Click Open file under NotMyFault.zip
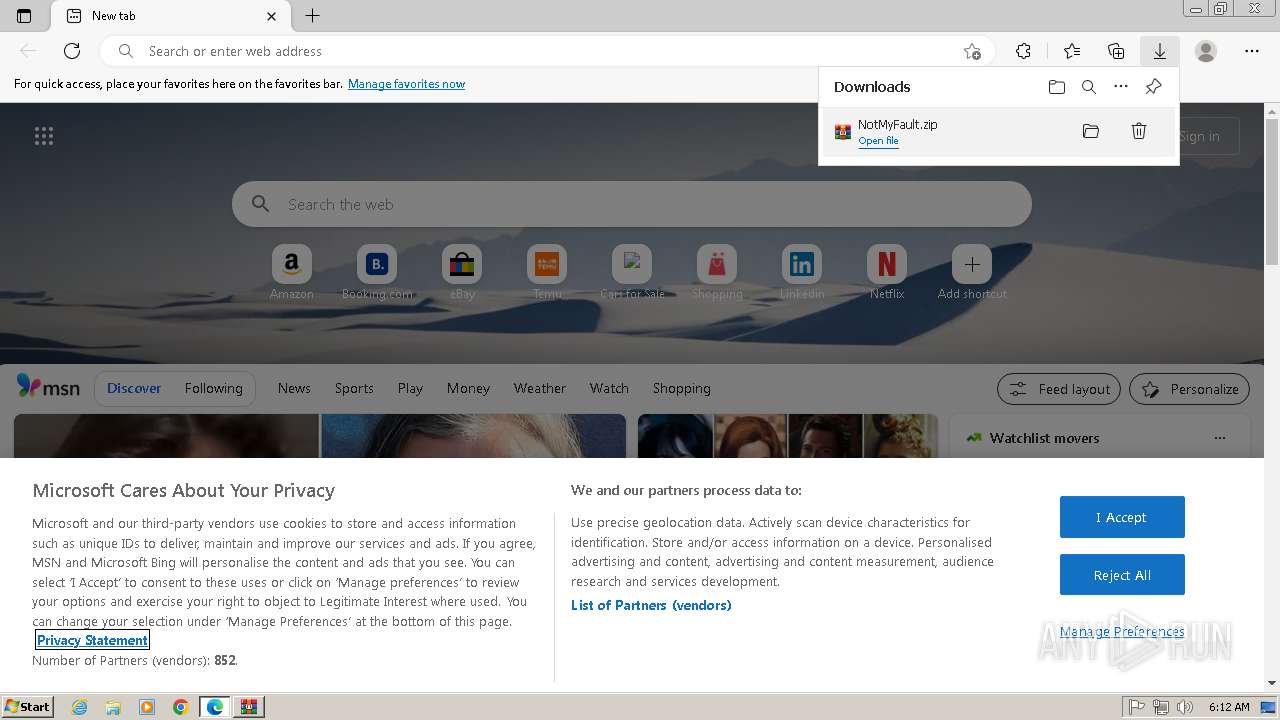The width and height of the screenshot is (1280, 720). 878,141
